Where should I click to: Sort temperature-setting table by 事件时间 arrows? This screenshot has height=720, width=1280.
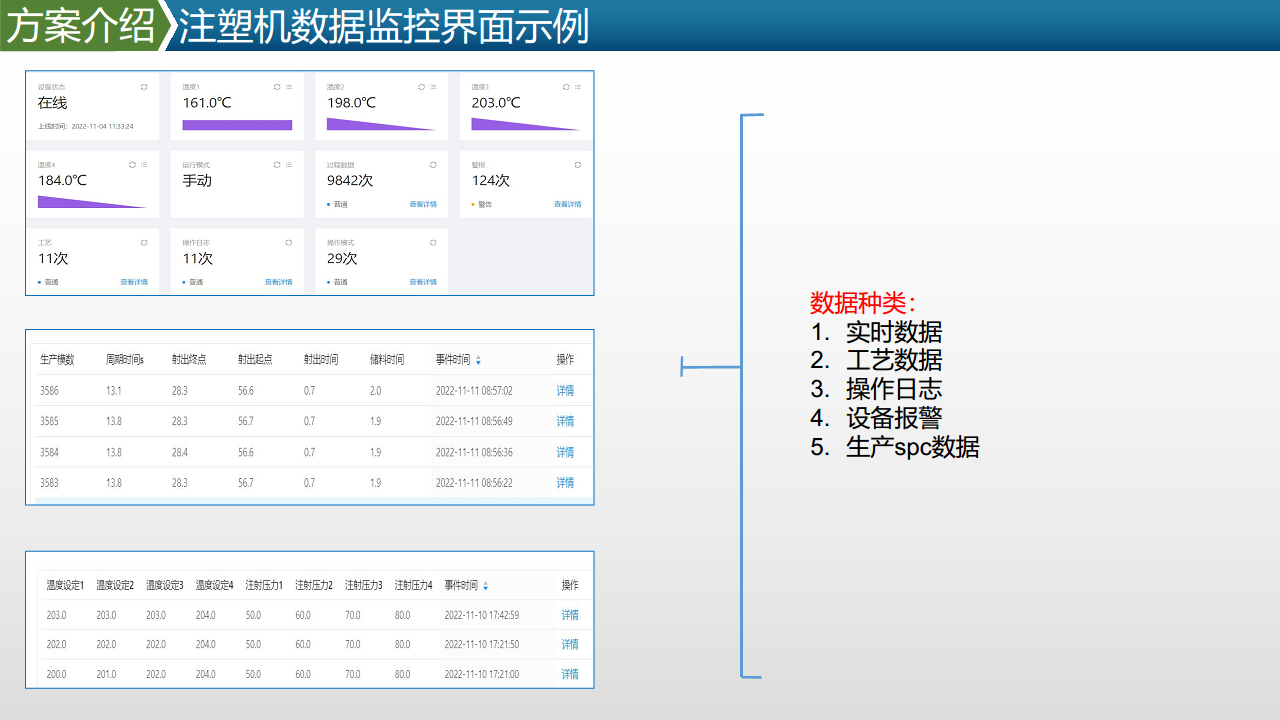pos(486,586)
